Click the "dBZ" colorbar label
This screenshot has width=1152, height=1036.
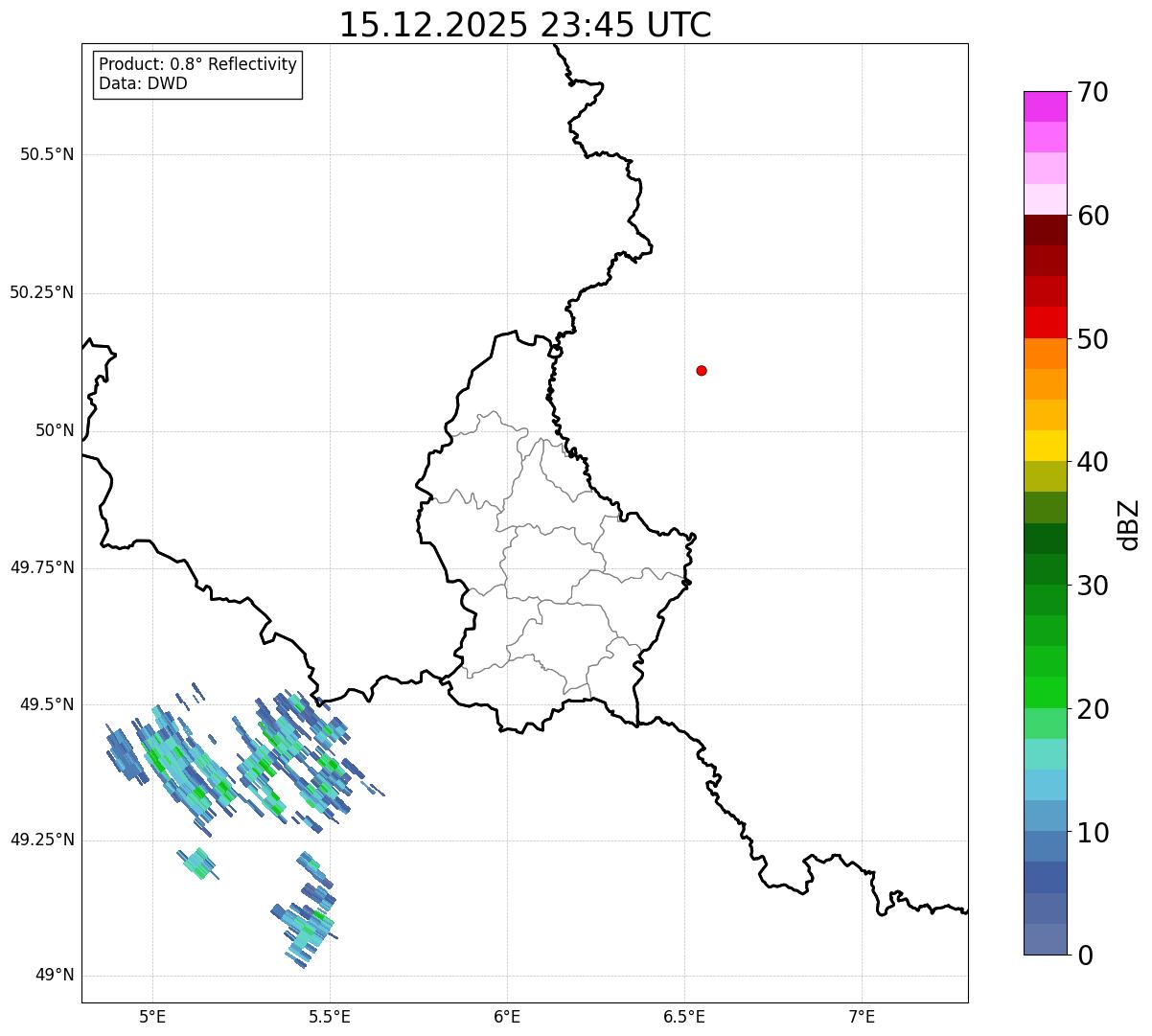1129,524
